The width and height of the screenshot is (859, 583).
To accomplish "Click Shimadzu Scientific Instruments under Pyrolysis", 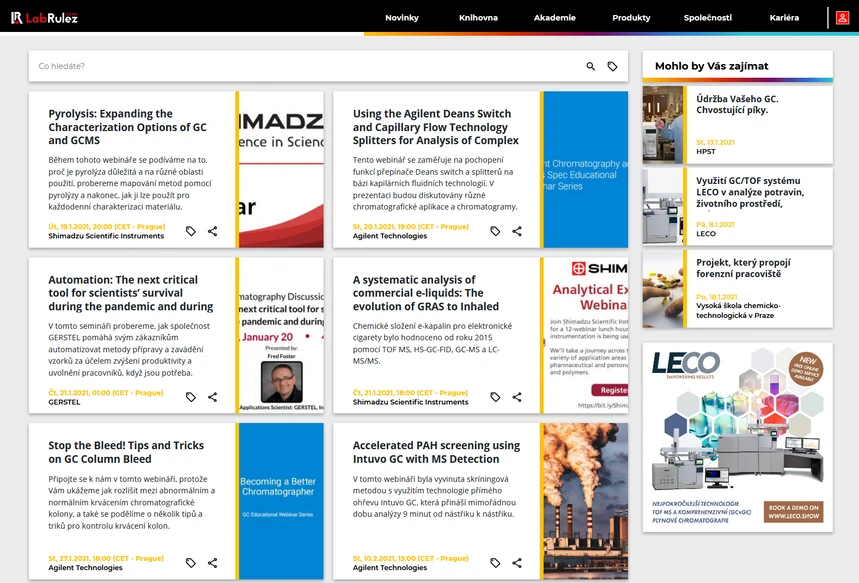I will [106, 236].
